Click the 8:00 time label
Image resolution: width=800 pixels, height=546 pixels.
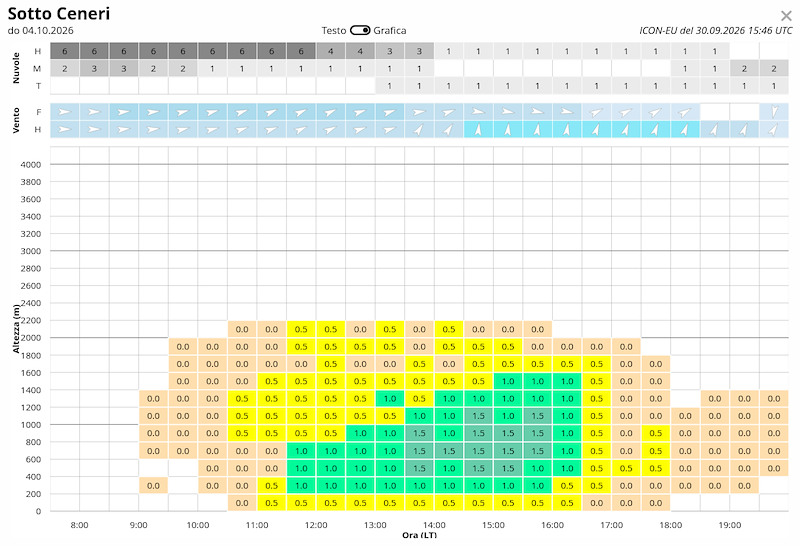(79, 525)
